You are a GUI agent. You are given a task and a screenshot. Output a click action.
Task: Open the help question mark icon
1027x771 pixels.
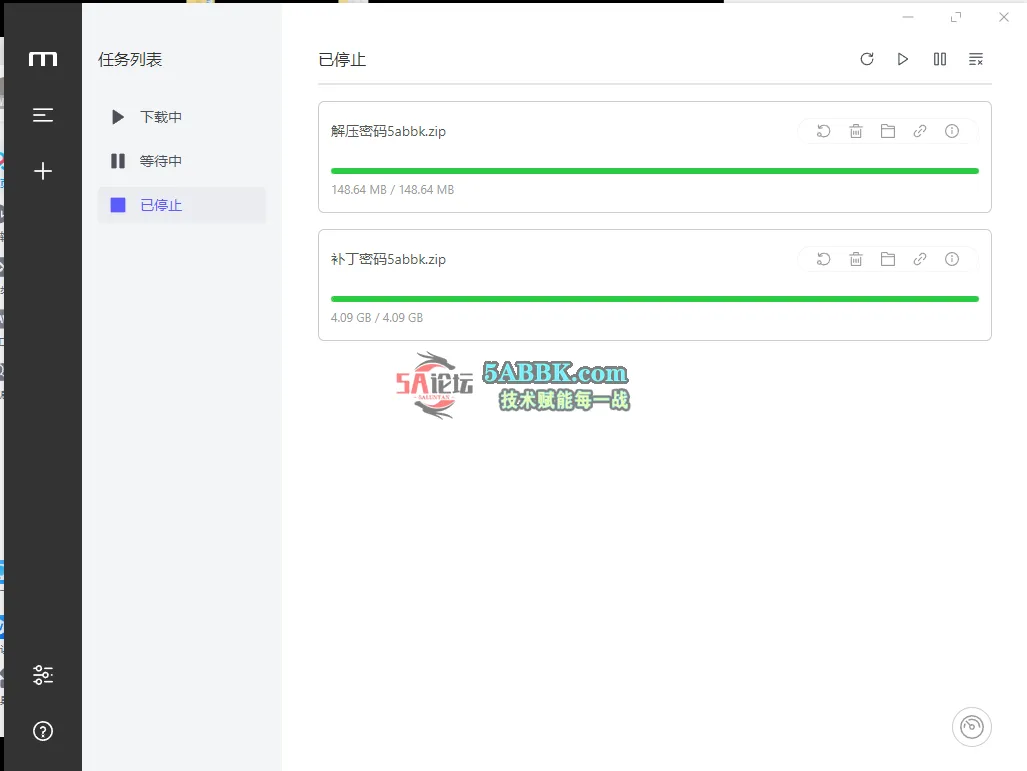coord(43,731)
